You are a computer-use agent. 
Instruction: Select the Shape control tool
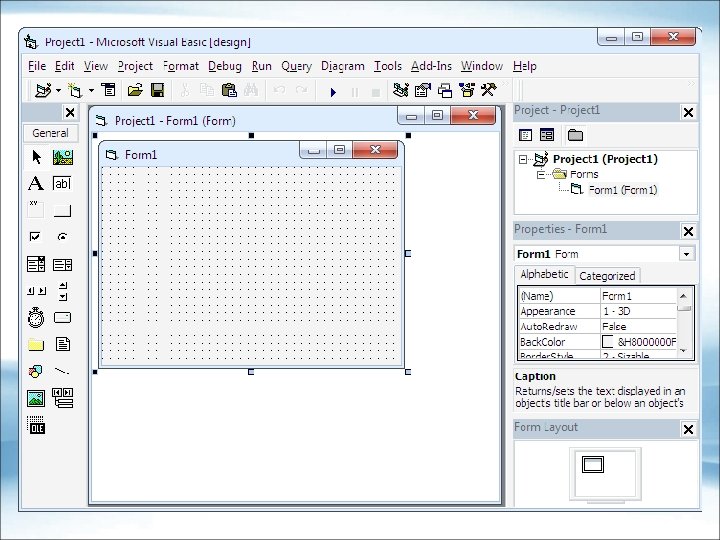36,371
